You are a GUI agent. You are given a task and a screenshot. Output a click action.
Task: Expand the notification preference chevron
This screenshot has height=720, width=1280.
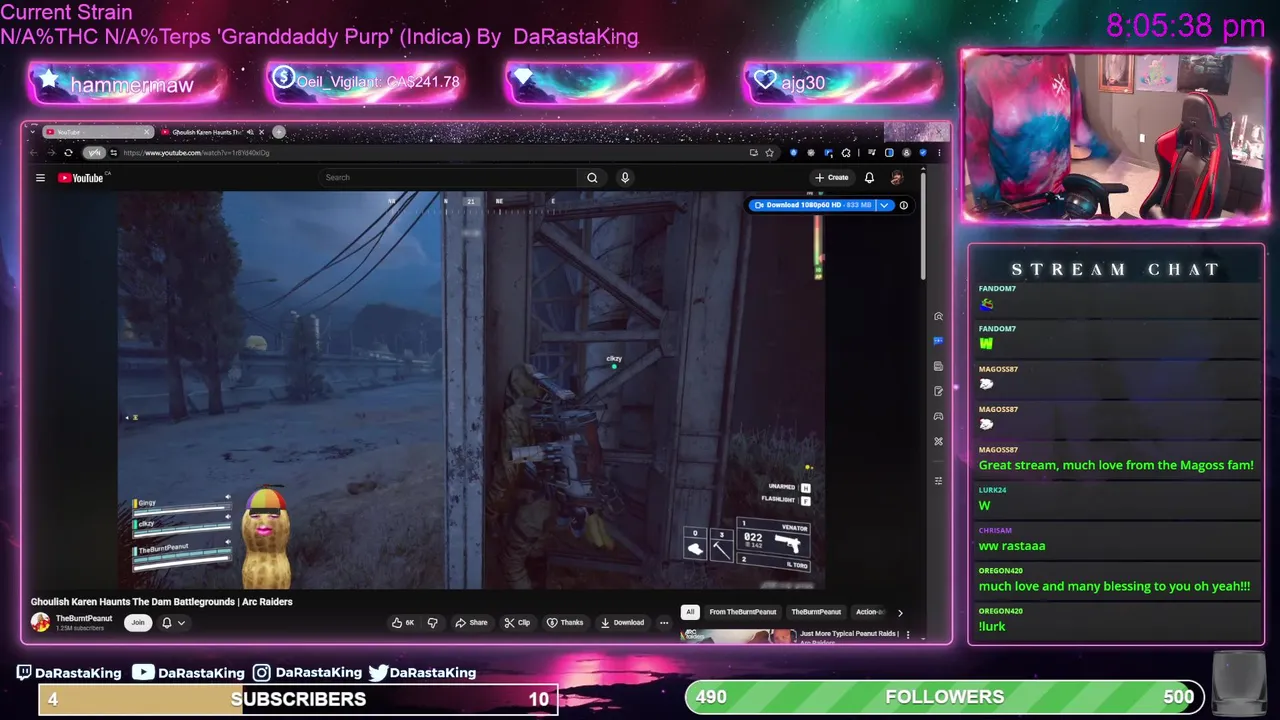(181, 622)
